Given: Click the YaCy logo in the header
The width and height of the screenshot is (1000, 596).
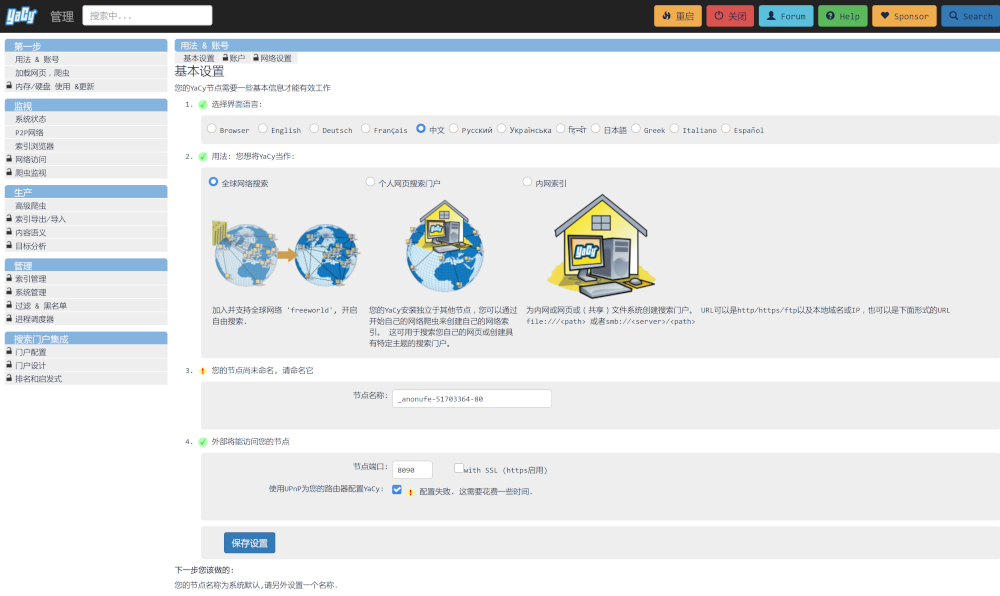Looking at the screenshot, I should coord(20,15).
